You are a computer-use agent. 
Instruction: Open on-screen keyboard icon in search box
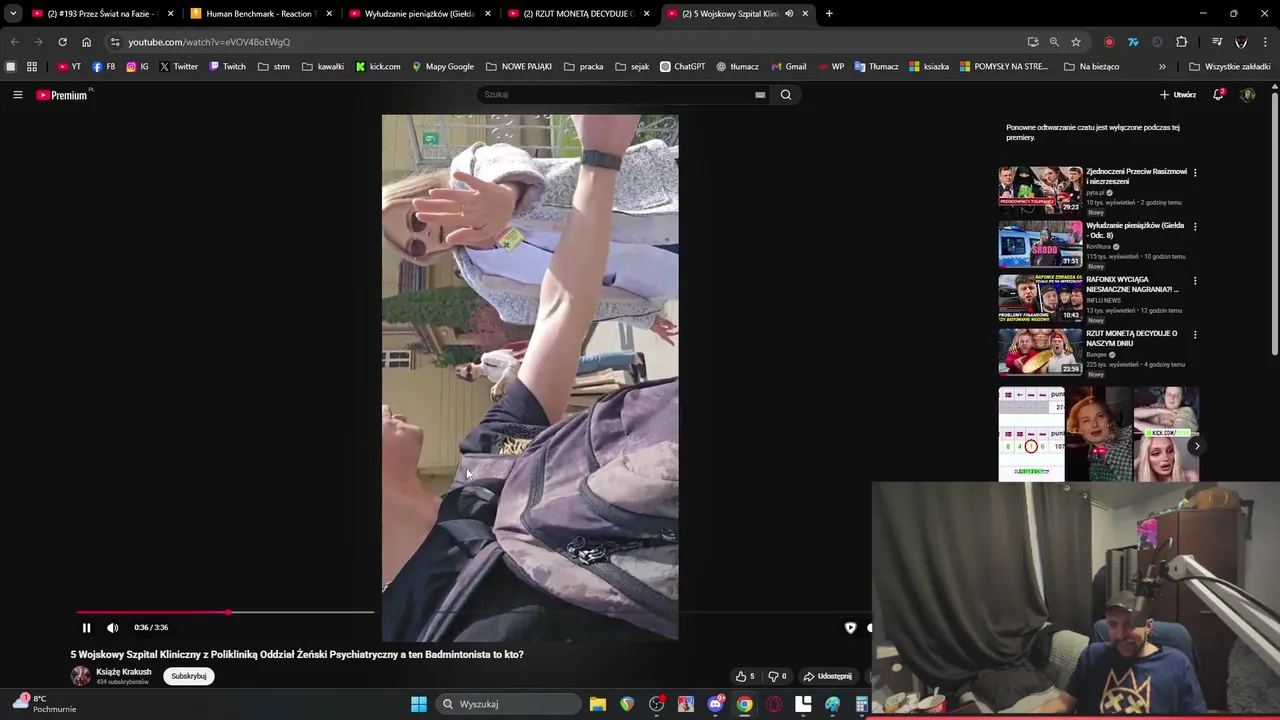[x=760, y=95]
